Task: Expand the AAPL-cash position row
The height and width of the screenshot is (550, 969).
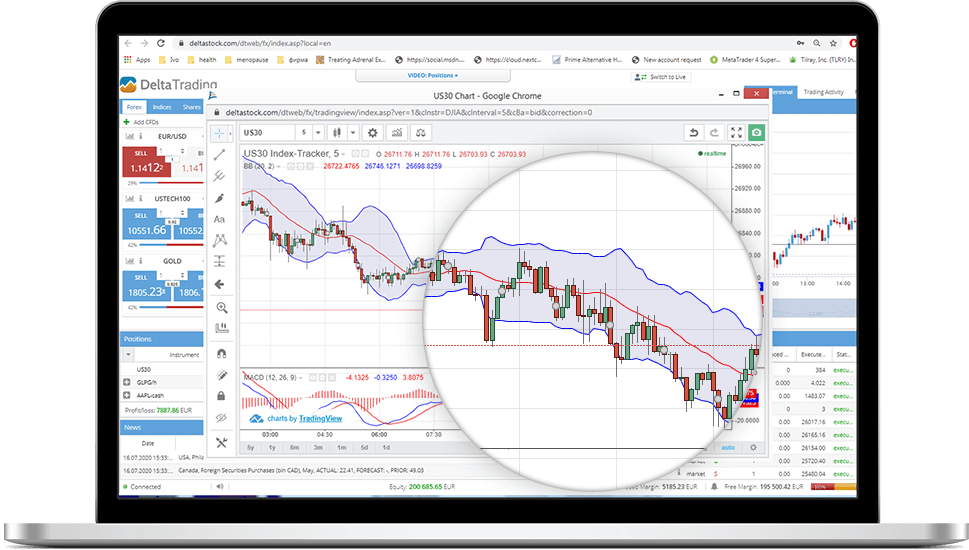Action: point(127,395)
